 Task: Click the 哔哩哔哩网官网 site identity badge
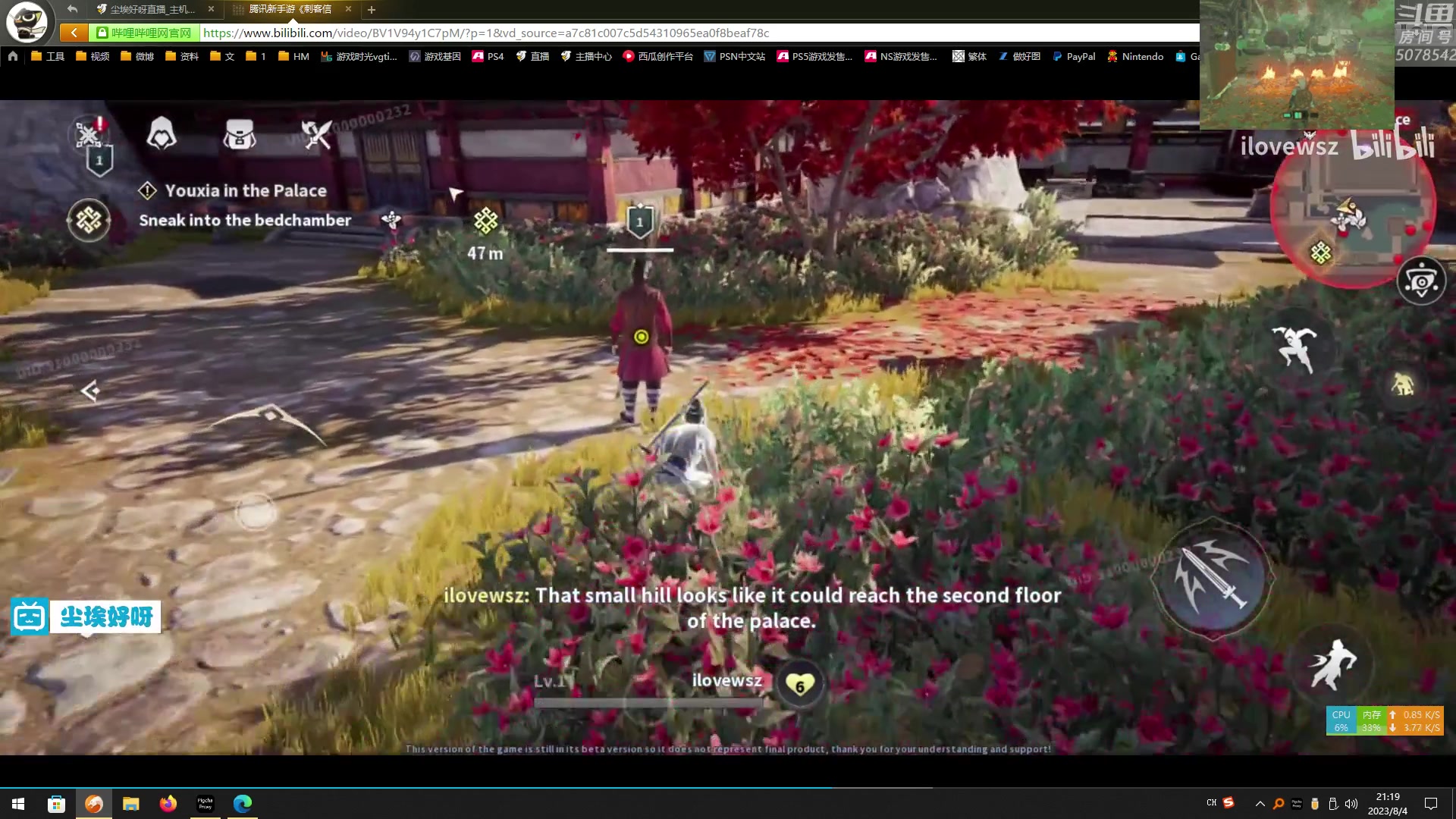pos(144,33)
